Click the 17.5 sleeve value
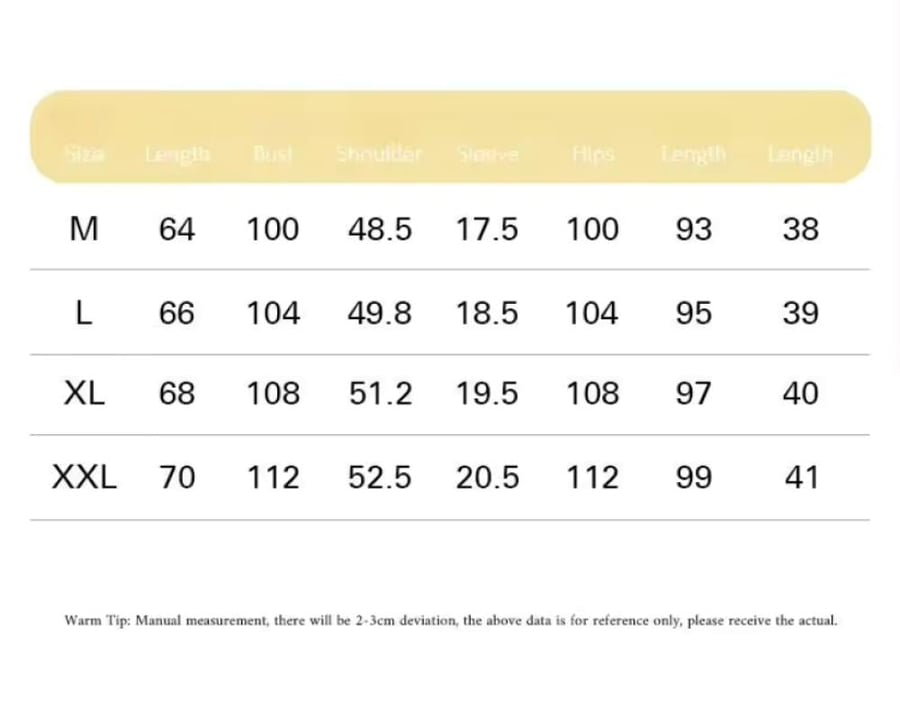The height and width of the screenshot is (723, 900). [487, 229]
